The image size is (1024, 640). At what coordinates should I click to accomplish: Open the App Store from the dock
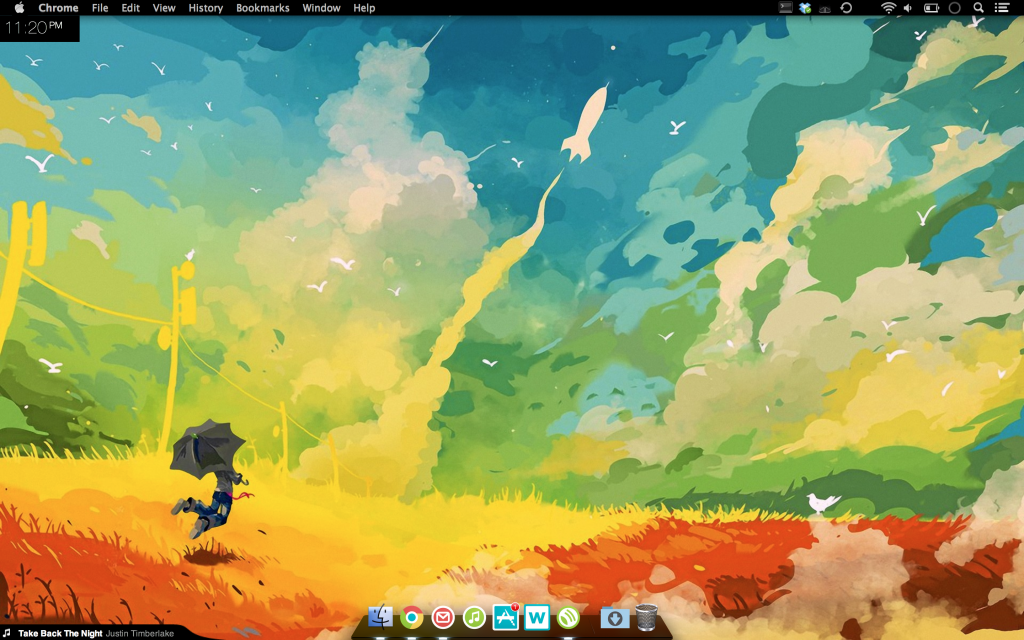(506, 616)
